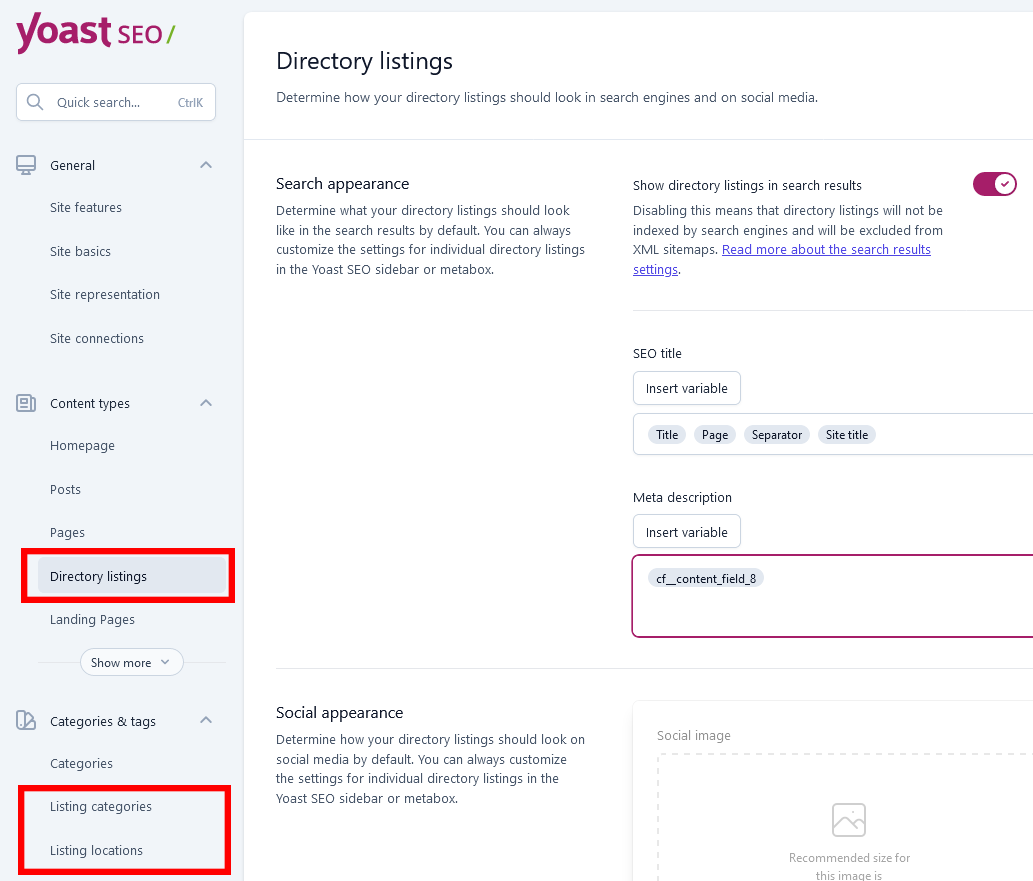Open Site features settings

[86, 208]
